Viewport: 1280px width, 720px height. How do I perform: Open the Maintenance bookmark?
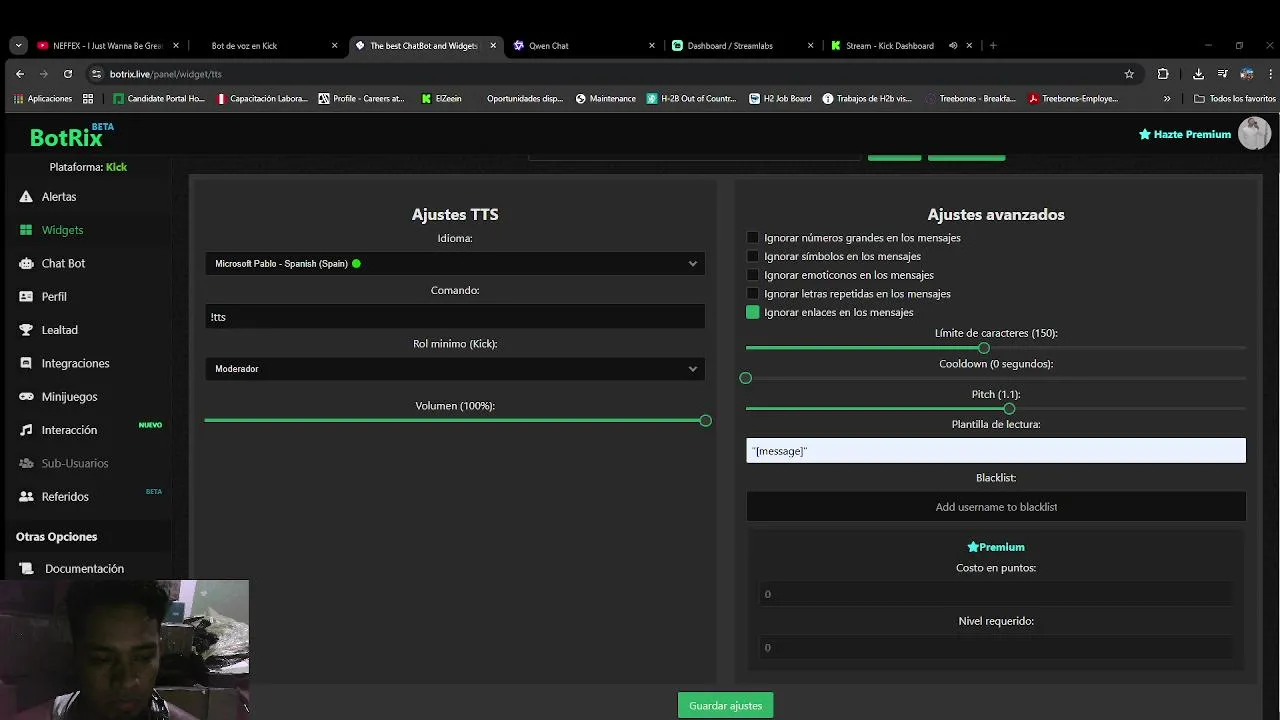(606, 99)
